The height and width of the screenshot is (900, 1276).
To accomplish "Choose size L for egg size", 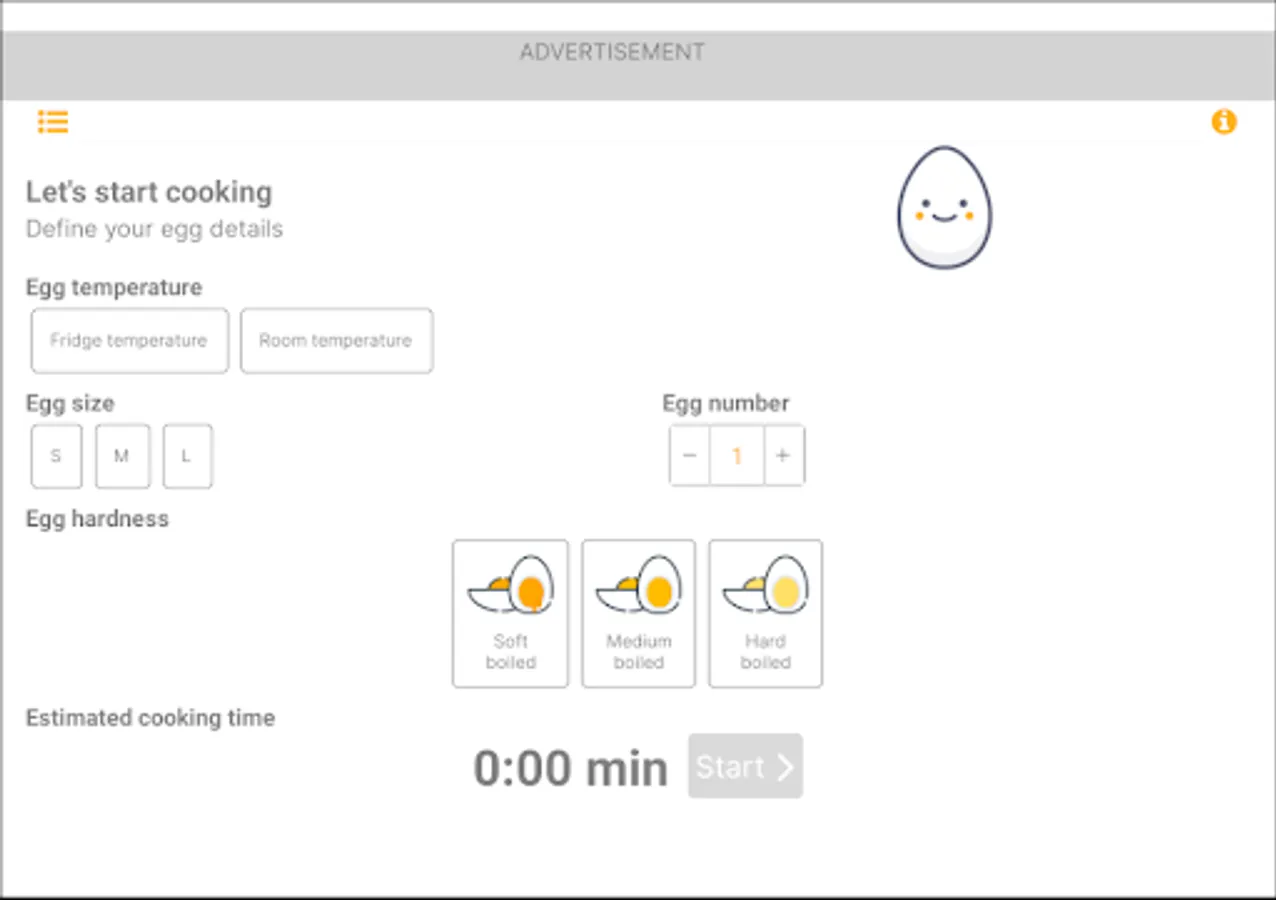I will 187,456.
